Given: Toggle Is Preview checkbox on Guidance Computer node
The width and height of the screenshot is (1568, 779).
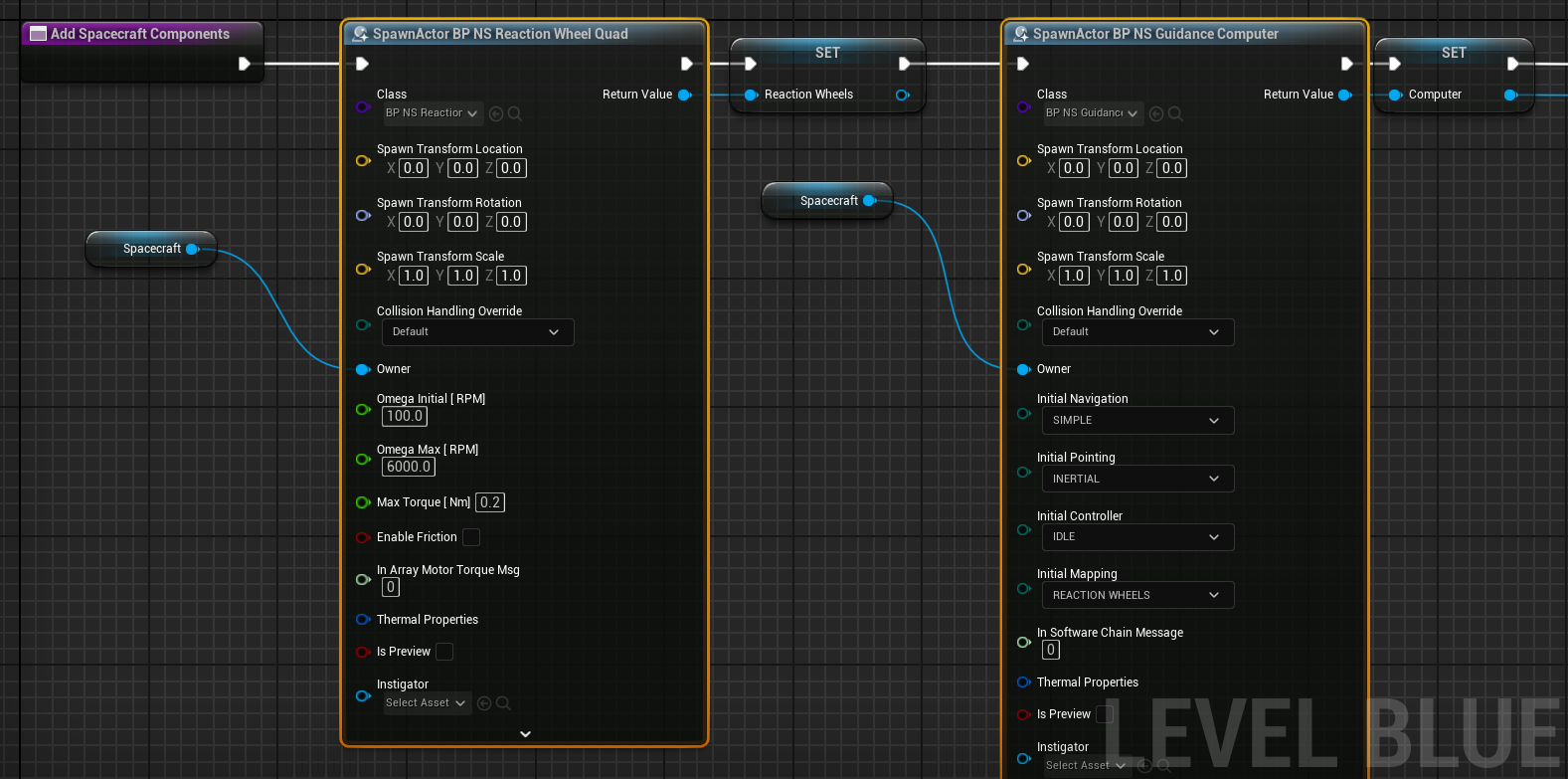Looking at the screenshot, I should [1104, 714].
